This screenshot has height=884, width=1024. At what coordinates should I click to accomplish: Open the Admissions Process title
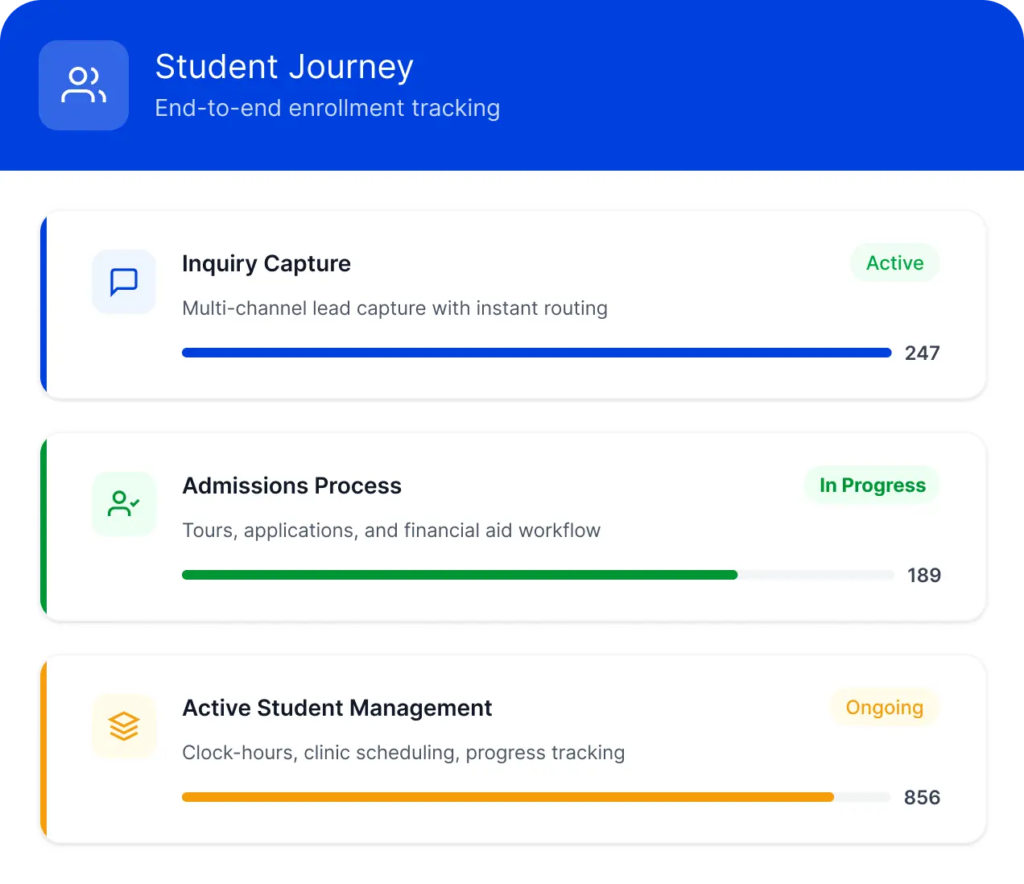click(x=291, y=486)
